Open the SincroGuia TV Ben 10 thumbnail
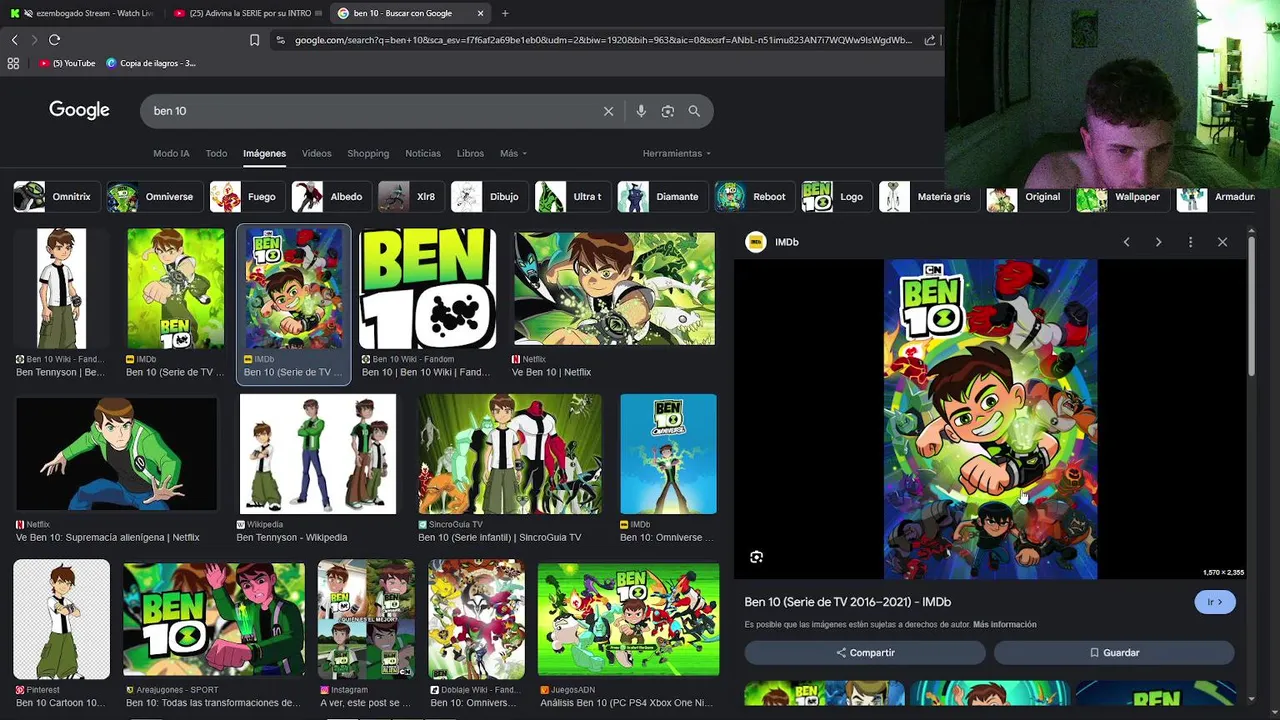The height and width of the screenshot is (720, 1280). pyautogui.click(x=510, y=453)
